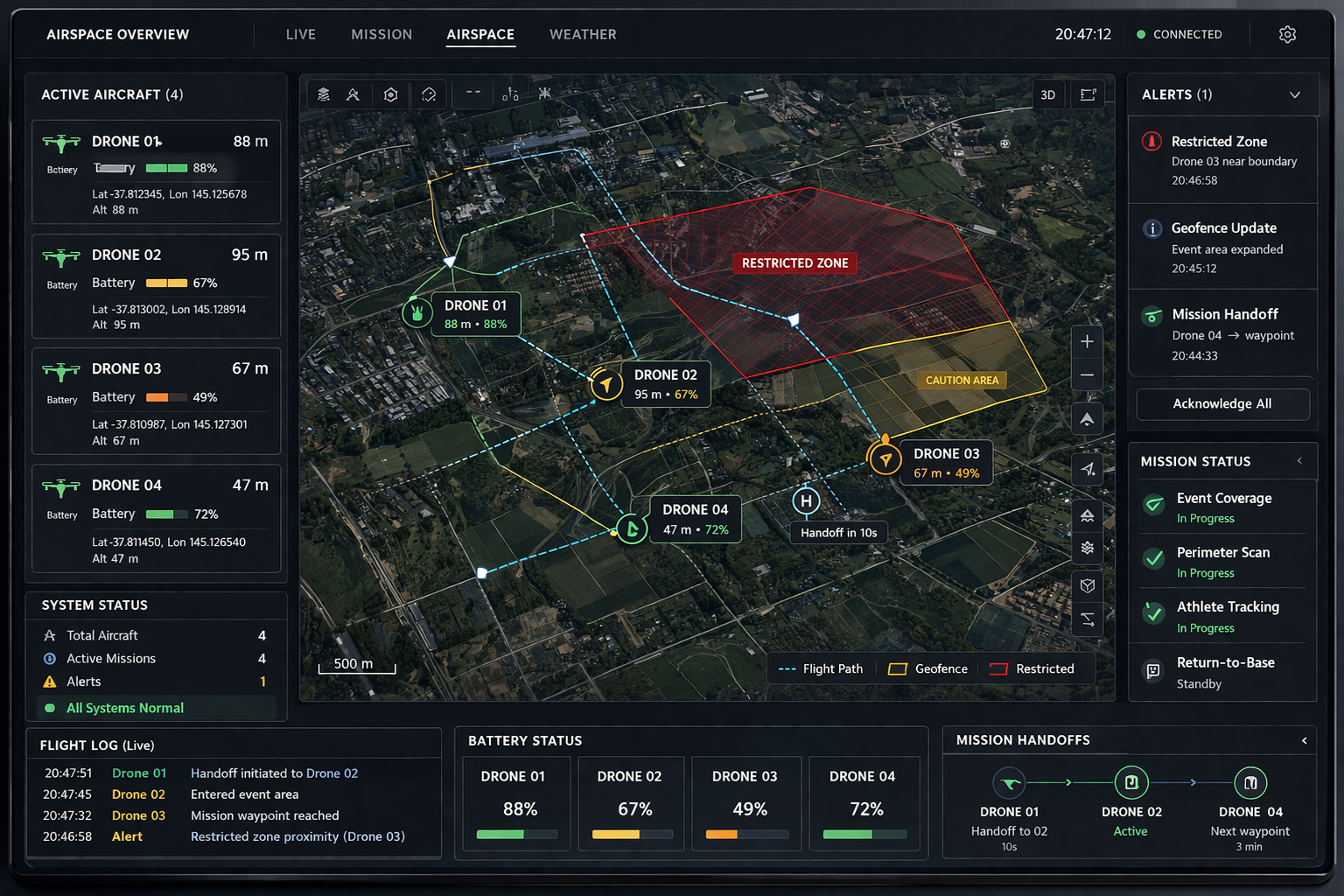
Task: Select the map layers tool
Action: [x=324, y=94]
